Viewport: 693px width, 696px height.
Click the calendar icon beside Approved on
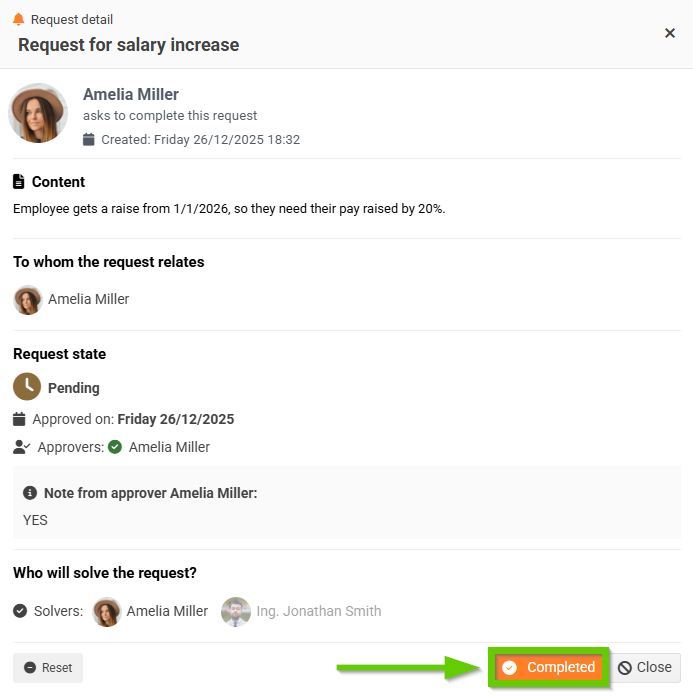[x=20, y=419]
